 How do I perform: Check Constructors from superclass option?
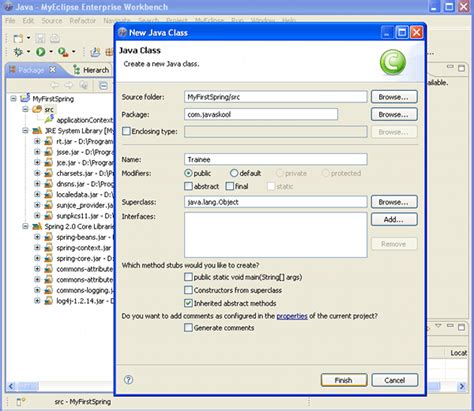pyautogui.click(x=188, y=290)
